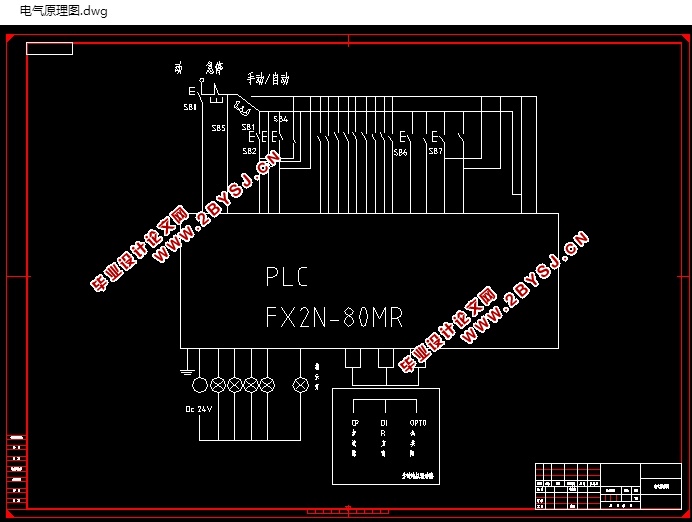Click the empty white-outlined box at top left
The image size is (692, 522).
click(49, 49)
